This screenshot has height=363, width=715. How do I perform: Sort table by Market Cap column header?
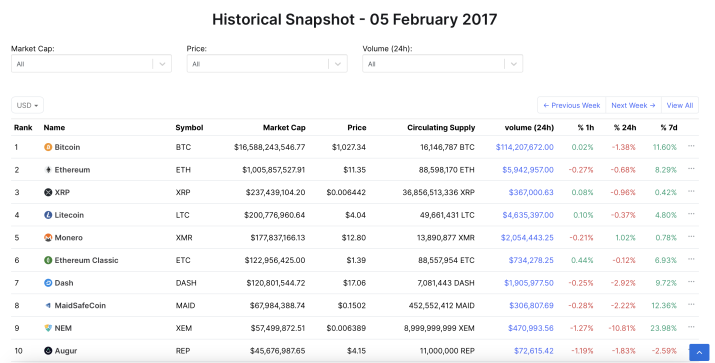[284, 128]
